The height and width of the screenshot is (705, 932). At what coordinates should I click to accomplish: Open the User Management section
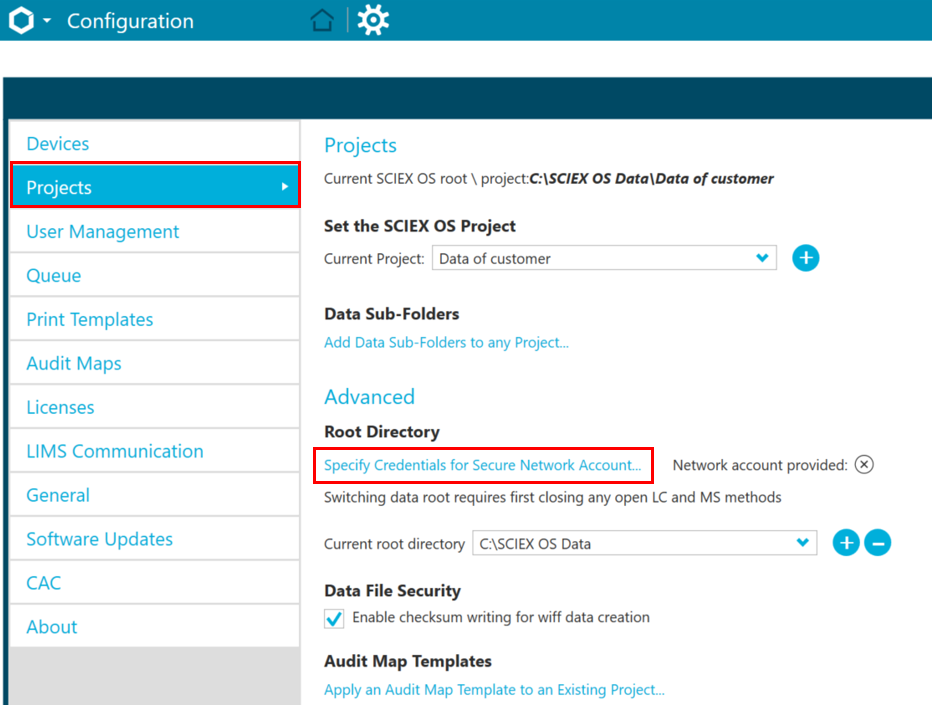pyautogui.click(x=103, y=232)
